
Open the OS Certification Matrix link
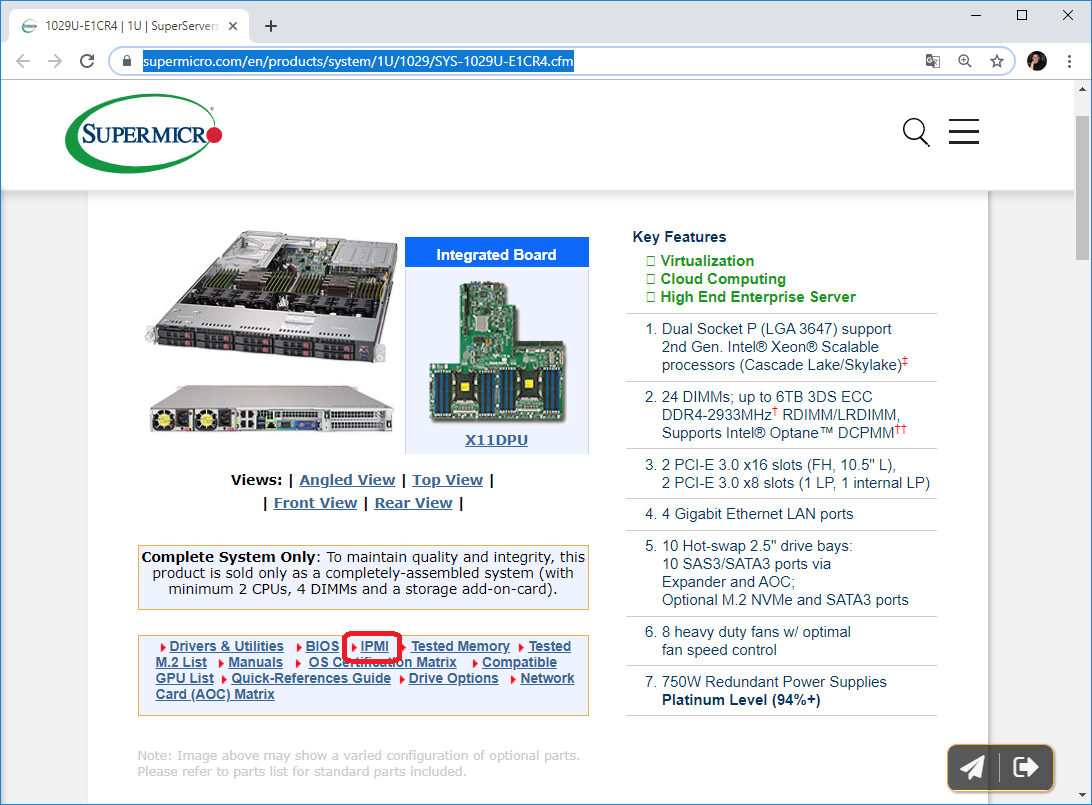(x=382, y=662)
